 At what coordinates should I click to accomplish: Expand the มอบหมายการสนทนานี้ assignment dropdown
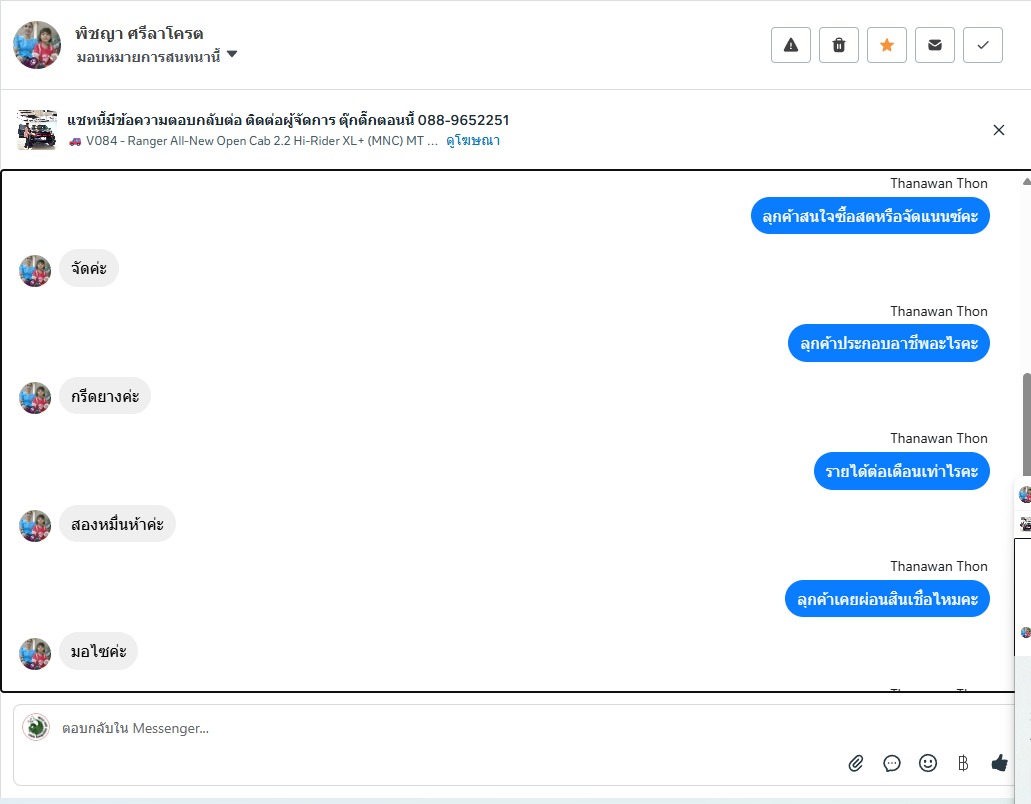click(x=232, y=55)
